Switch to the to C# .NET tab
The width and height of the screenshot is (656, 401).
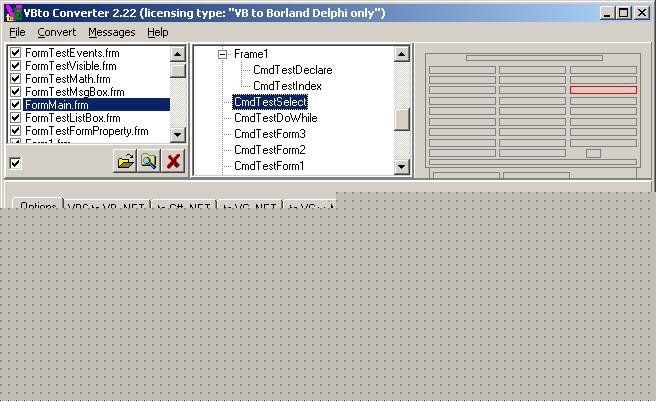point(184,205)
